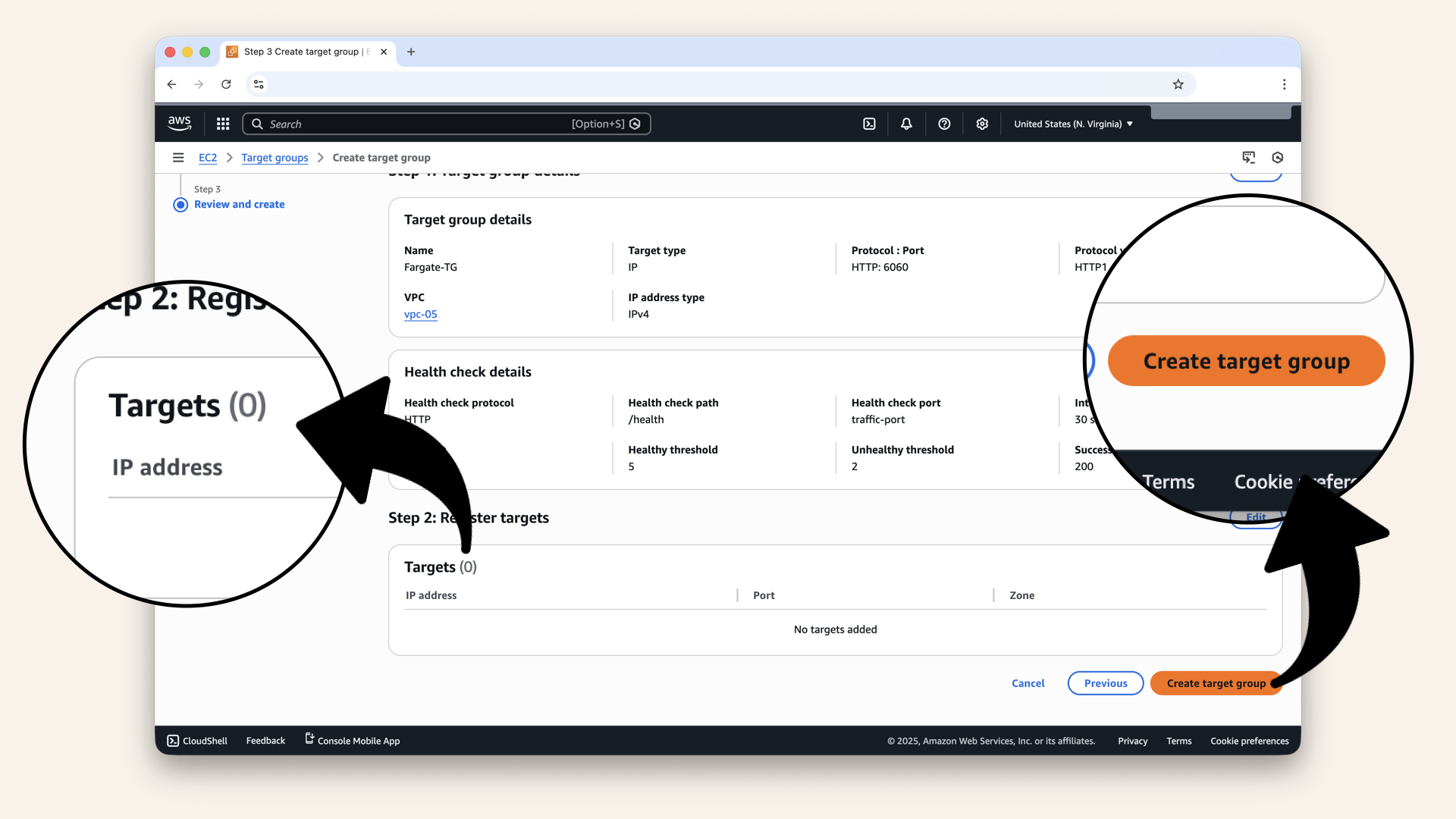Viewport: 1456px width, 819px height.
Task: Toggle the side navigation hamburger menu
Action: coord(178,157)
